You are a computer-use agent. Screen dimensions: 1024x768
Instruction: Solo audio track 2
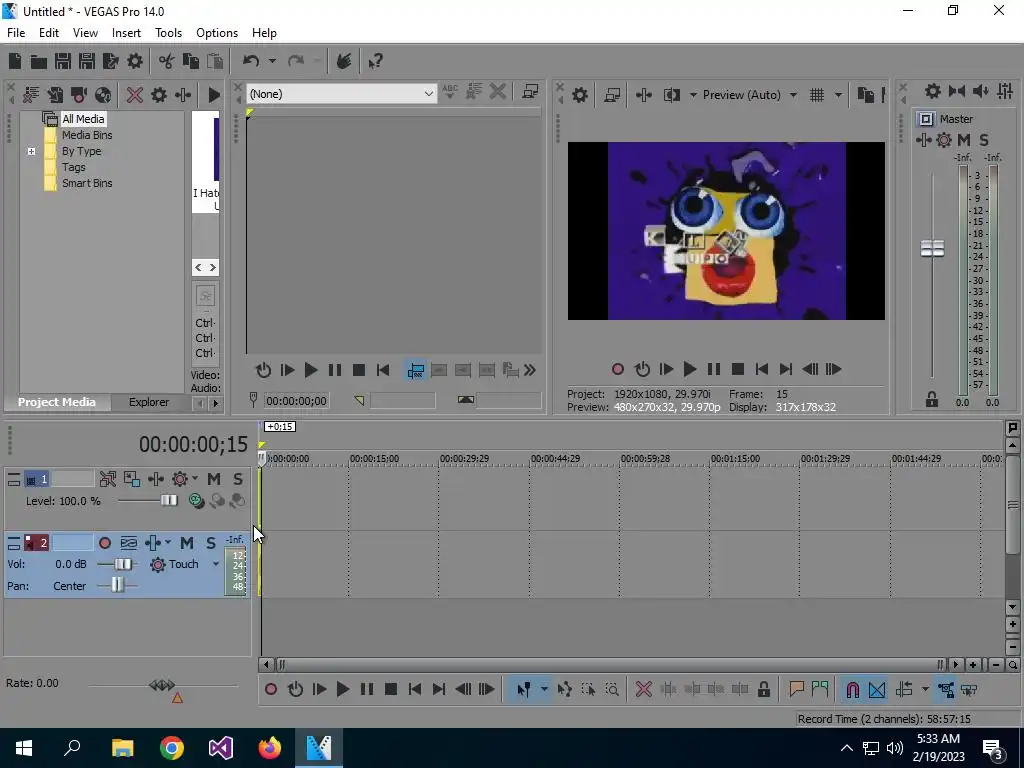[x=211, y=543]
